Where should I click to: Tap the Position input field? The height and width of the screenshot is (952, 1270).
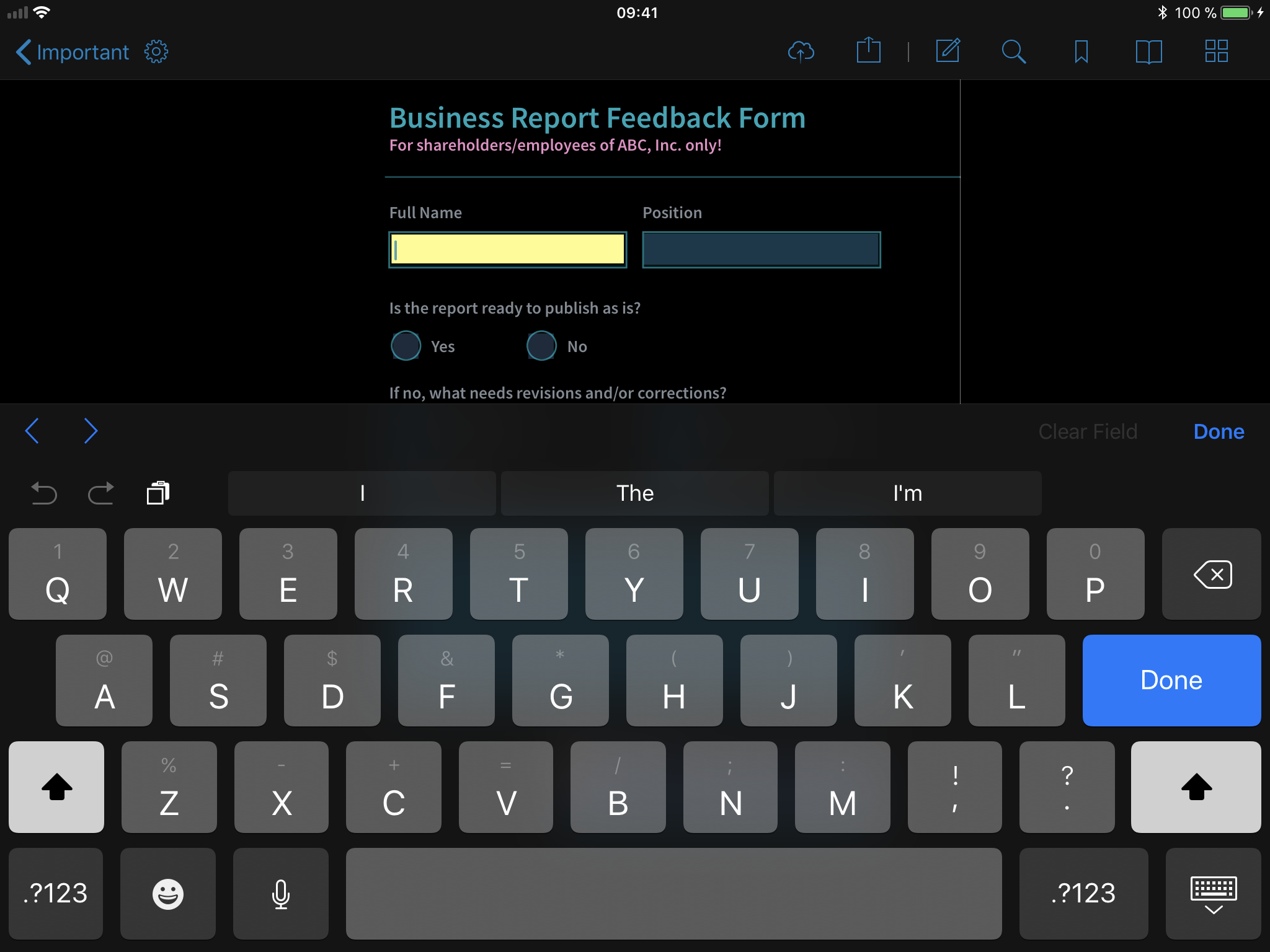[x=761, y=250]
